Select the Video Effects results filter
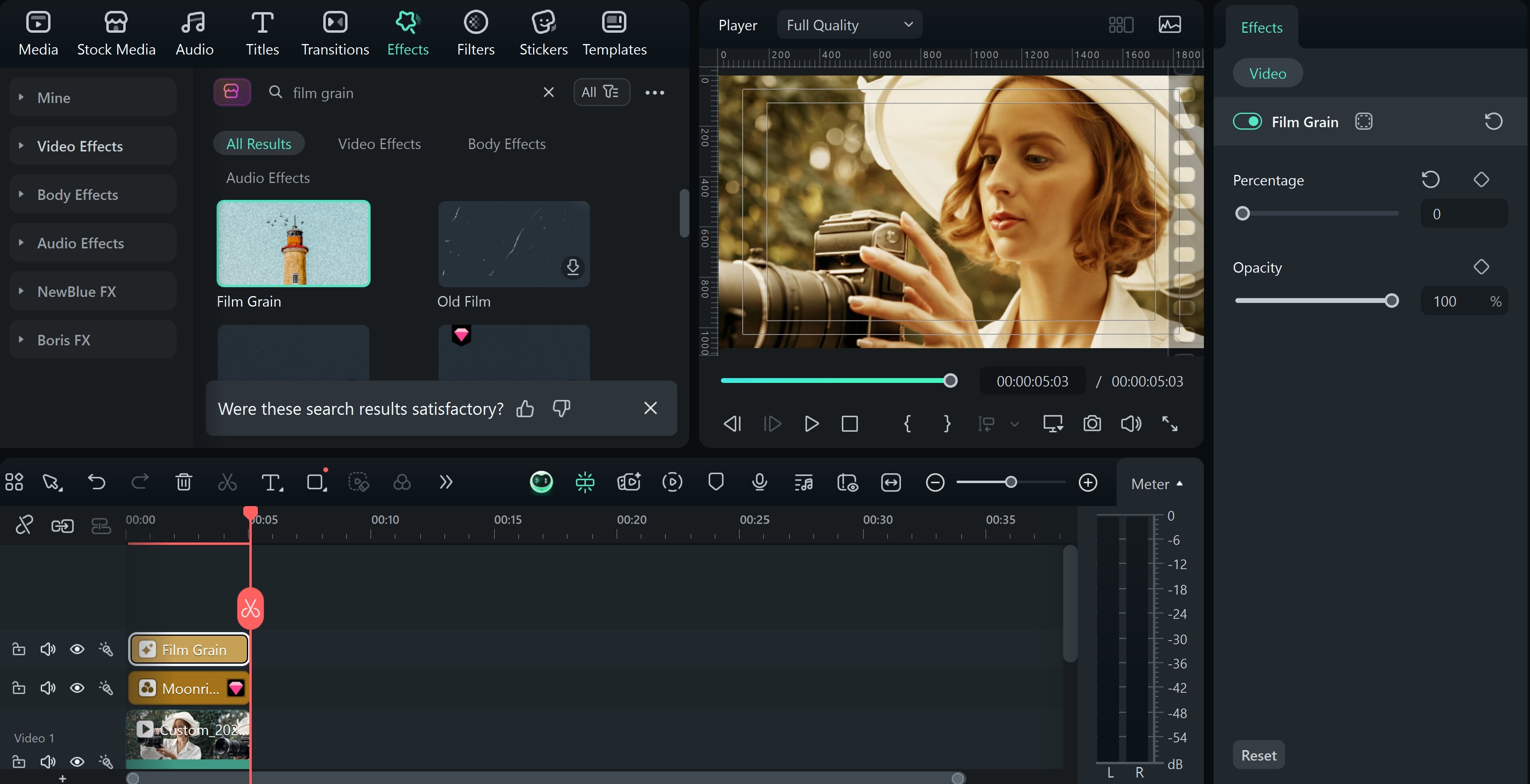Image resolution: width=1530 pixels, height=784 pixels. (x=379, y=144)
